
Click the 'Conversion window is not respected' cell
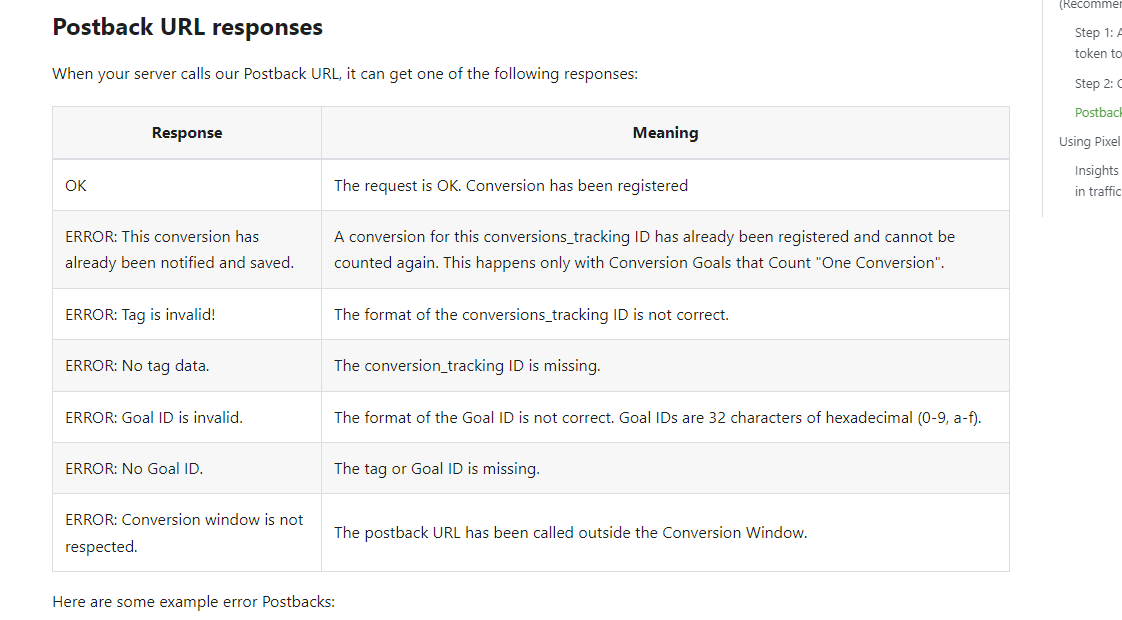tap(187, 533)
